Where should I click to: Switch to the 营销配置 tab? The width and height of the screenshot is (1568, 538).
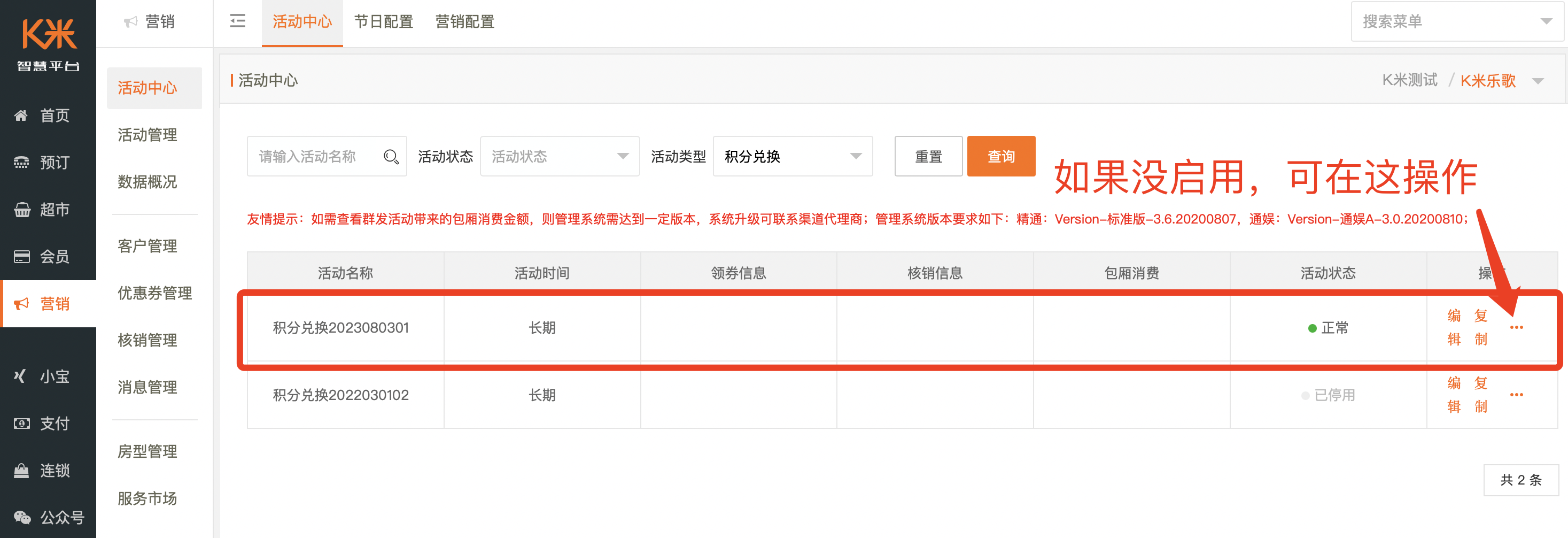pos(464,22)
